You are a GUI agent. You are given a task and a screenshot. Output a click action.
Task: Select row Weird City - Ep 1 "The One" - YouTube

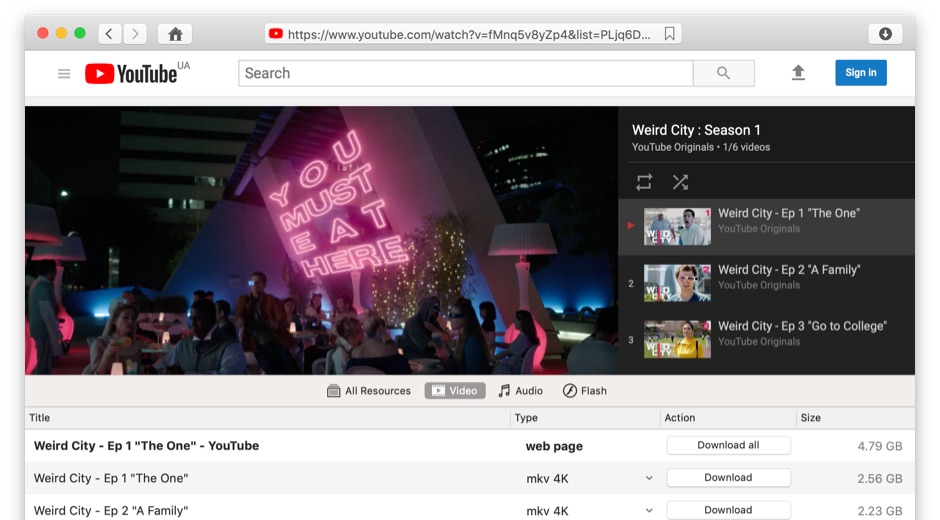tap(470, 446)
